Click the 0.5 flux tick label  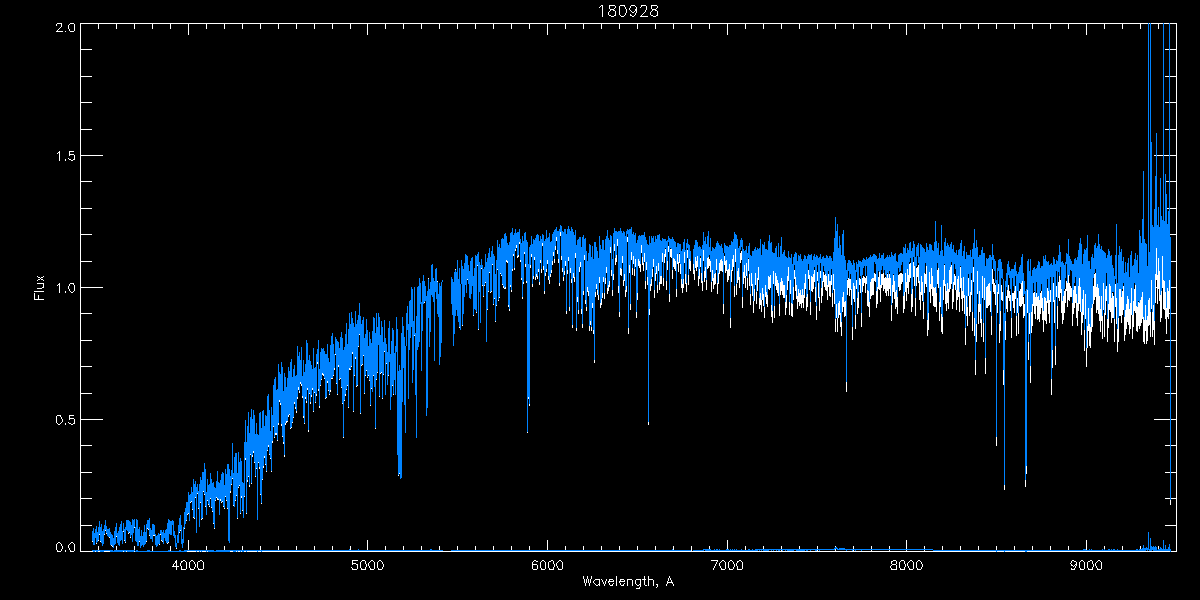click(65, 419)
